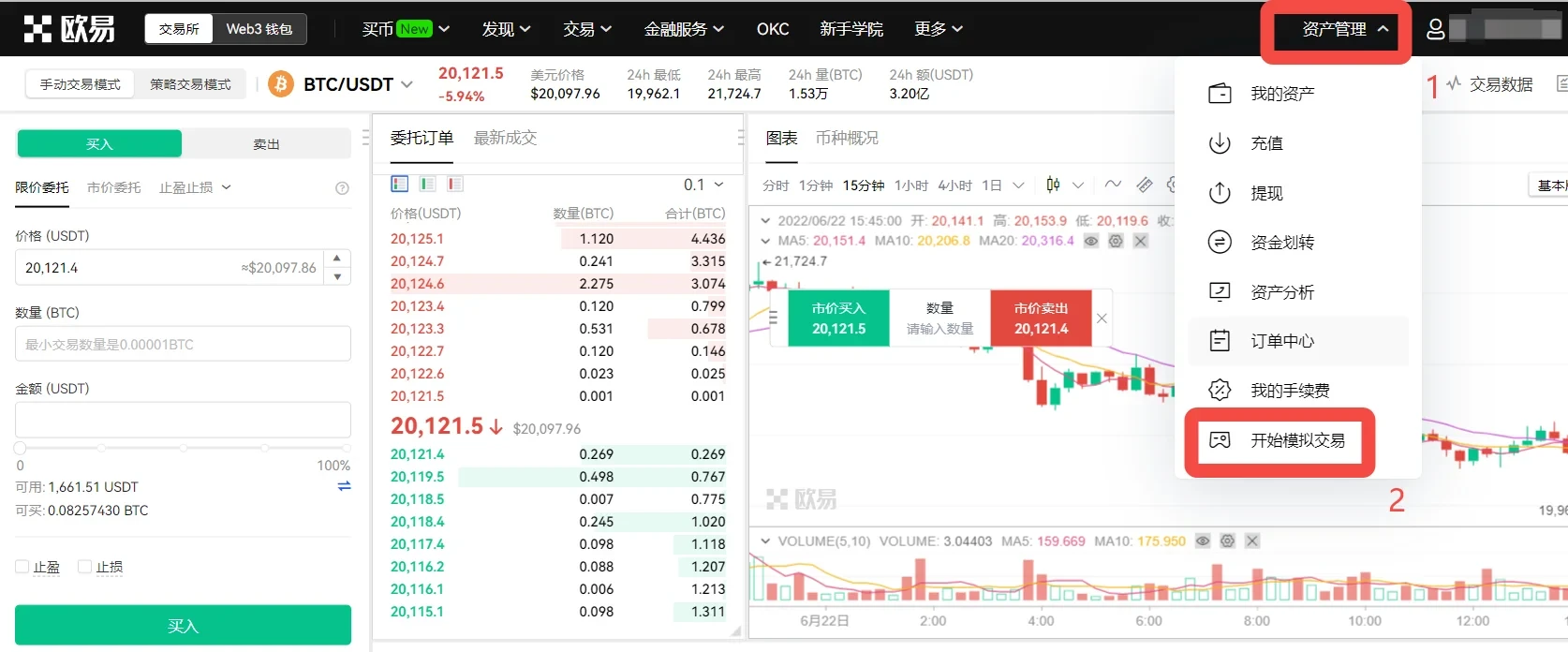The height and width of the screenshot is (652, 1568).
Task: Click the panel menu icon right of 最新成交
Action: click(x=741, y=138)
